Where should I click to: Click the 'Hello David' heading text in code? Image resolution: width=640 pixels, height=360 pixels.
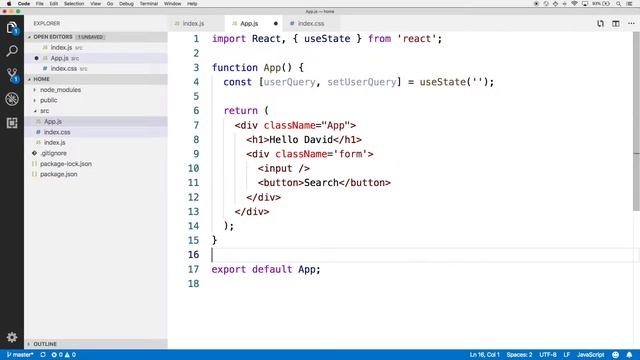point(301,140)
